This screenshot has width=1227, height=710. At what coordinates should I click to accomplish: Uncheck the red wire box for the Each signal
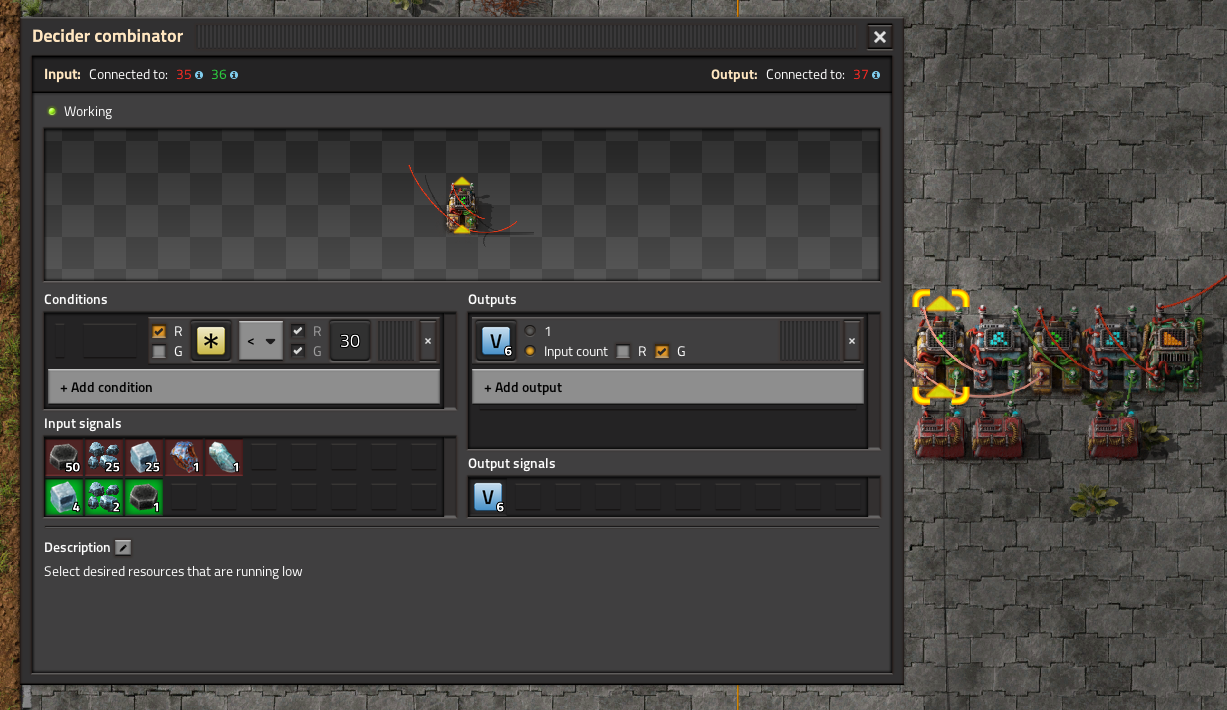158,331
